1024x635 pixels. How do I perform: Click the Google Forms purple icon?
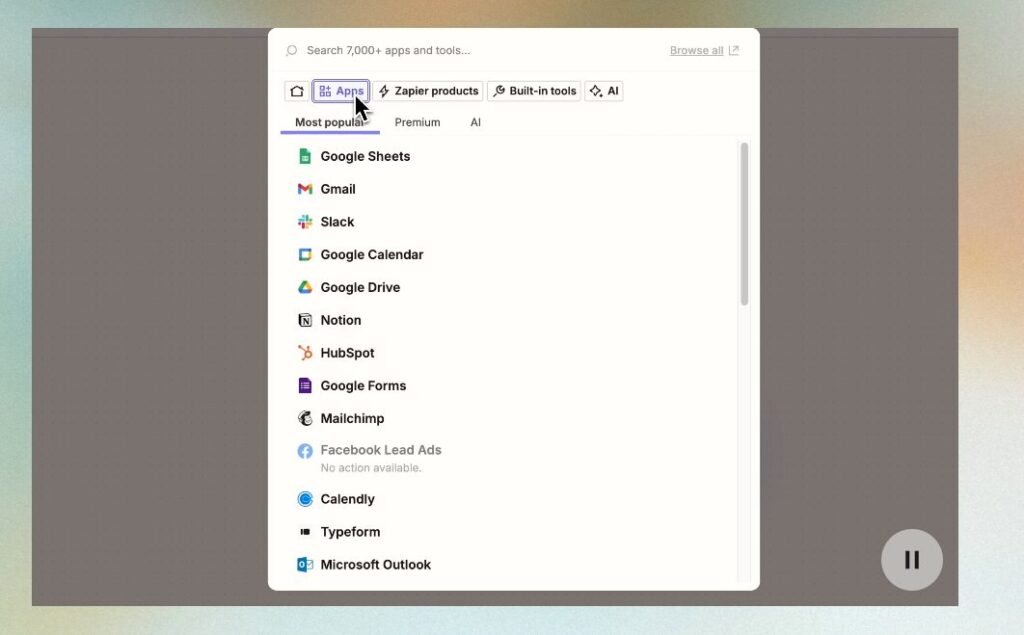pos(305,385)
